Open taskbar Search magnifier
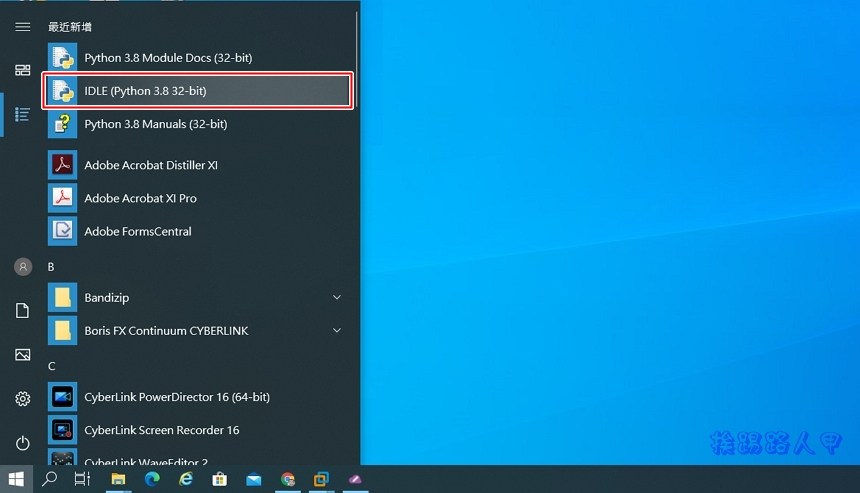 (x=49, y=479)
